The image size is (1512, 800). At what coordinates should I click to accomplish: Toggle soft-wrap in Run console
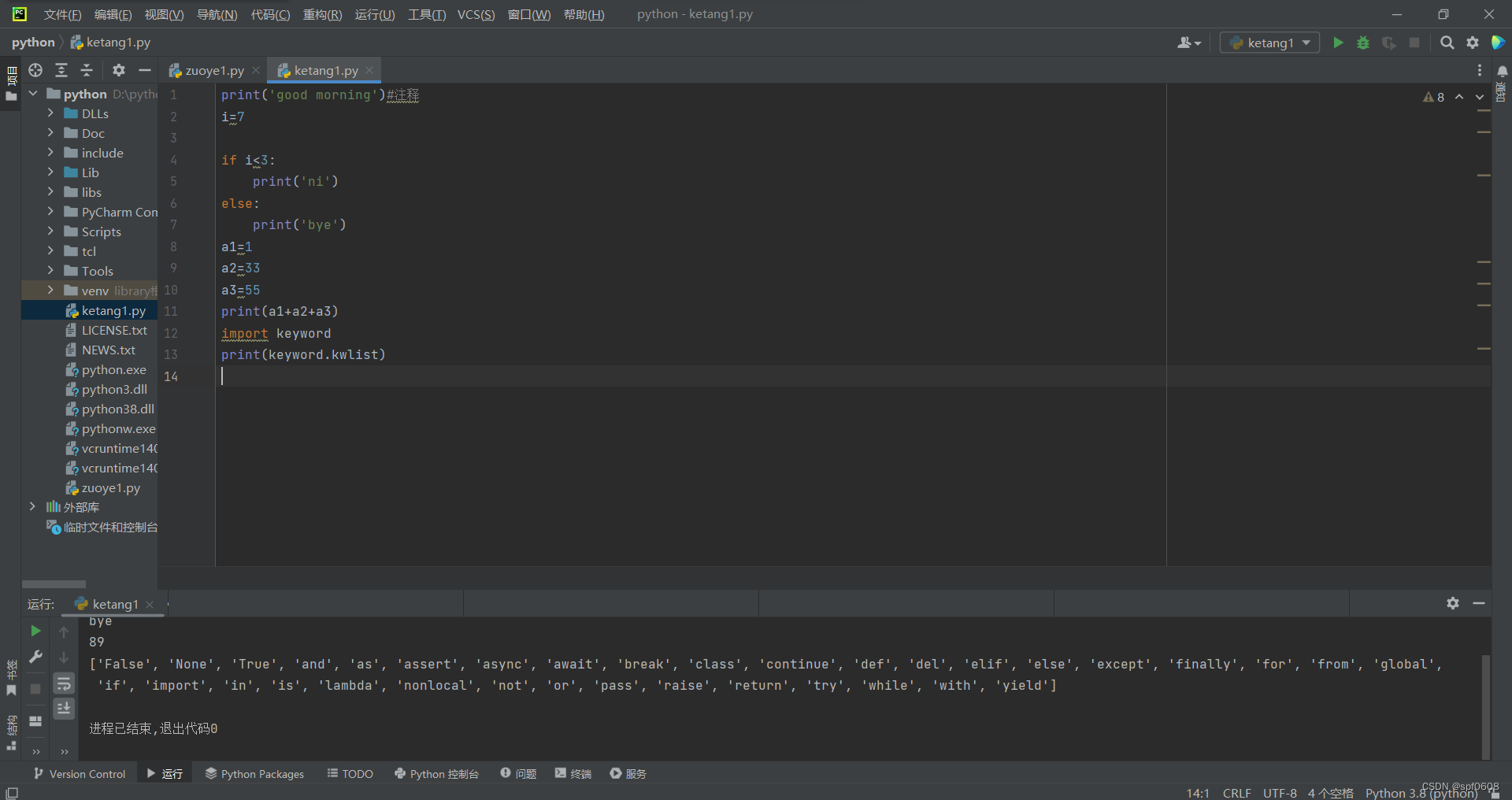point(64,683)
